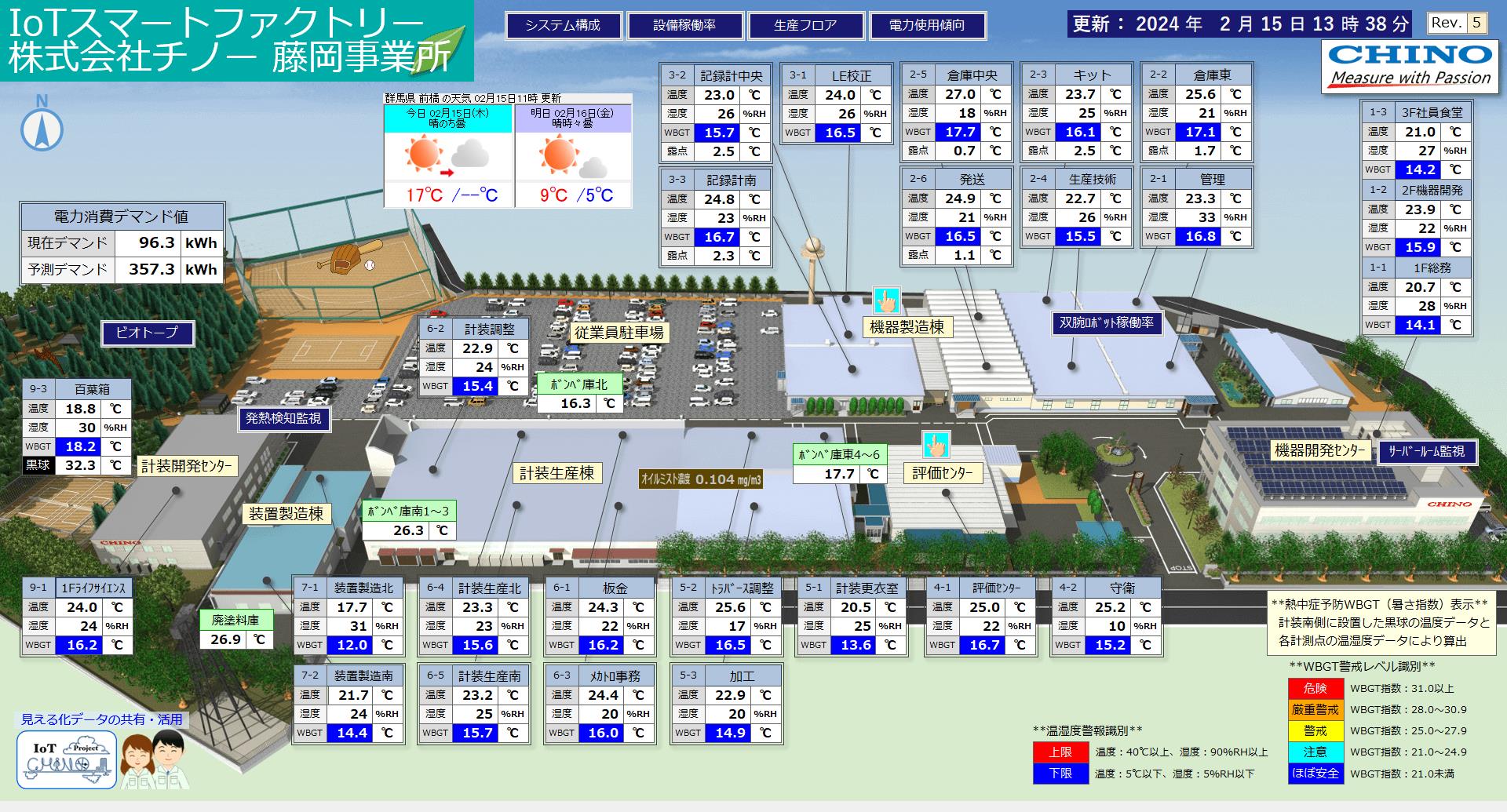The width and height of the screenshot is (1507, 812).
Task: Click the 警戒 yellow WBGT swatch
Action: pos(1315,730)
